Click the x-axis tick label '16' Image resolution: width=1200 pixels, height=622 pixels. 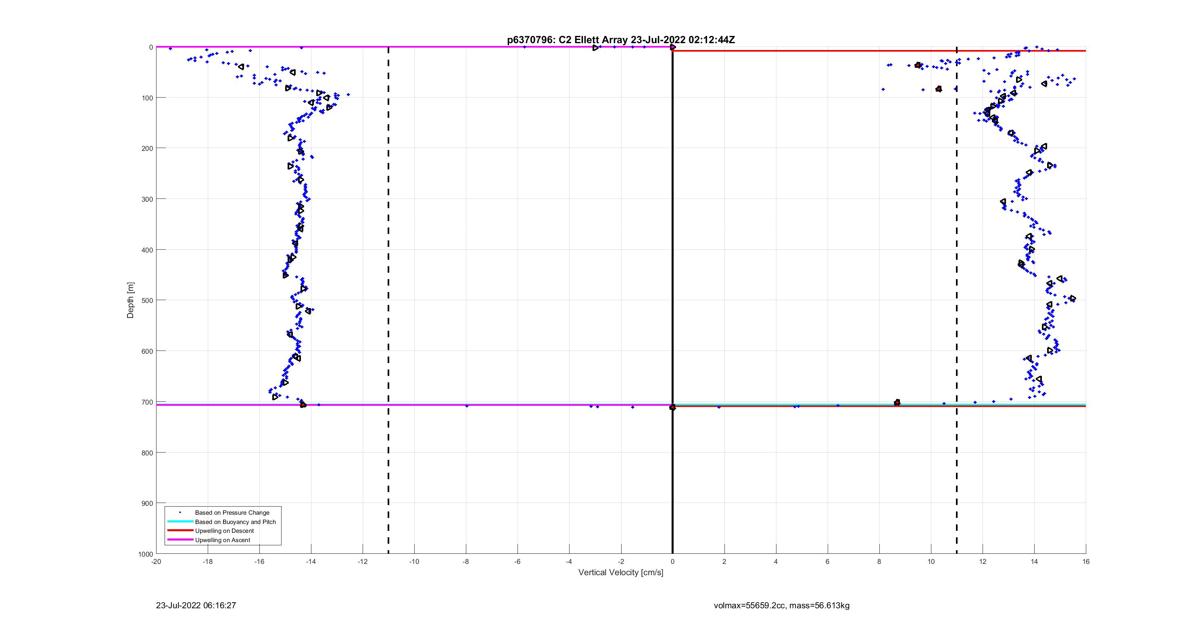point(1086,562)
